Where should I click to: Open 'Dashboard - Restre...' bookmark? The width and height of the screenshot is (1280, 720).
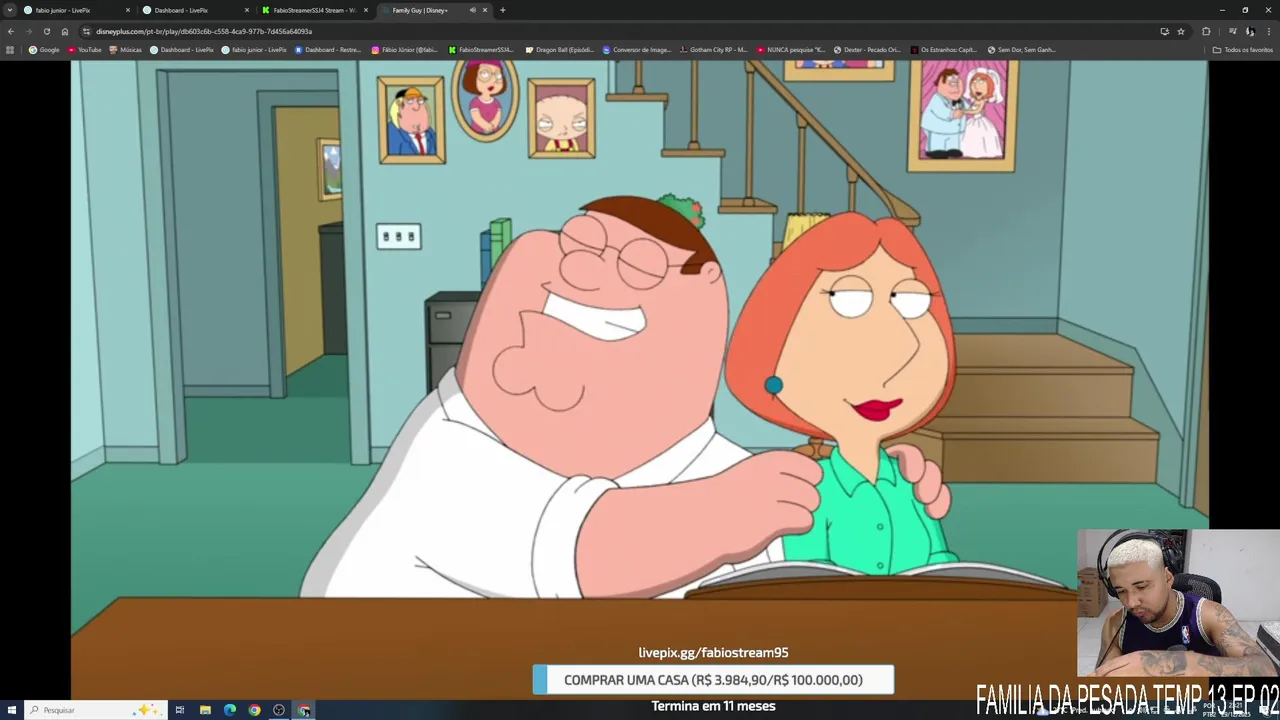click(x=328, y=49)
